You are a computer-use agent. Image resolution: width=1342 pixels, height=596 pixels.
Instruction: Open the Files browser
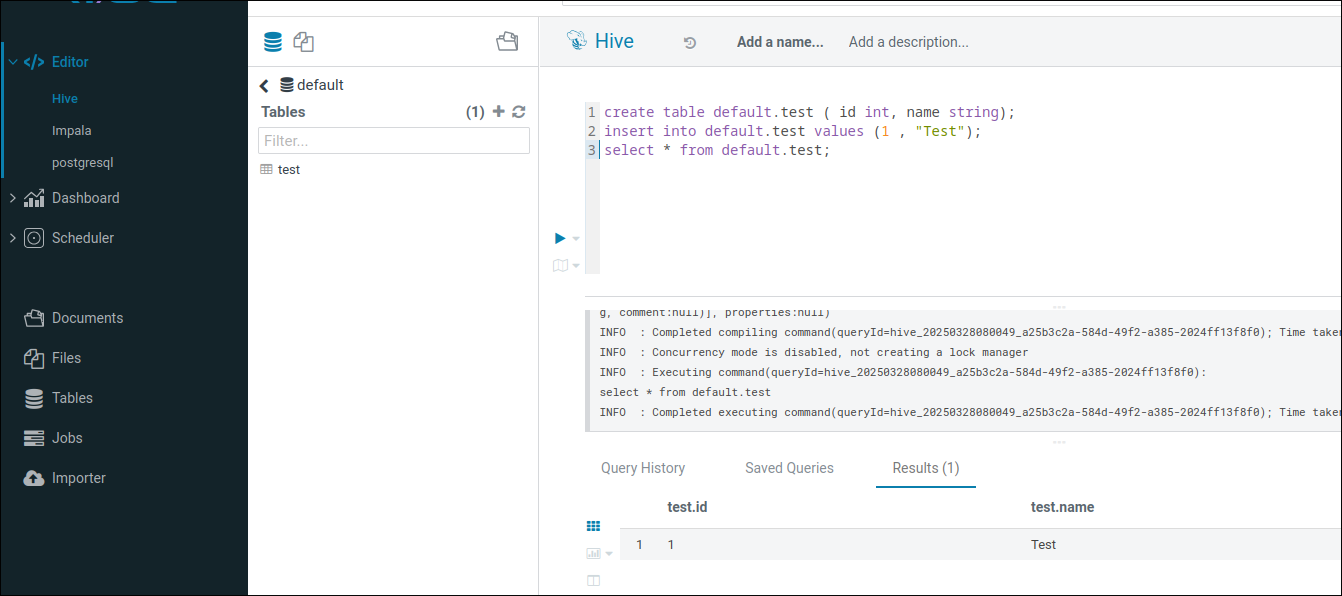67,358
